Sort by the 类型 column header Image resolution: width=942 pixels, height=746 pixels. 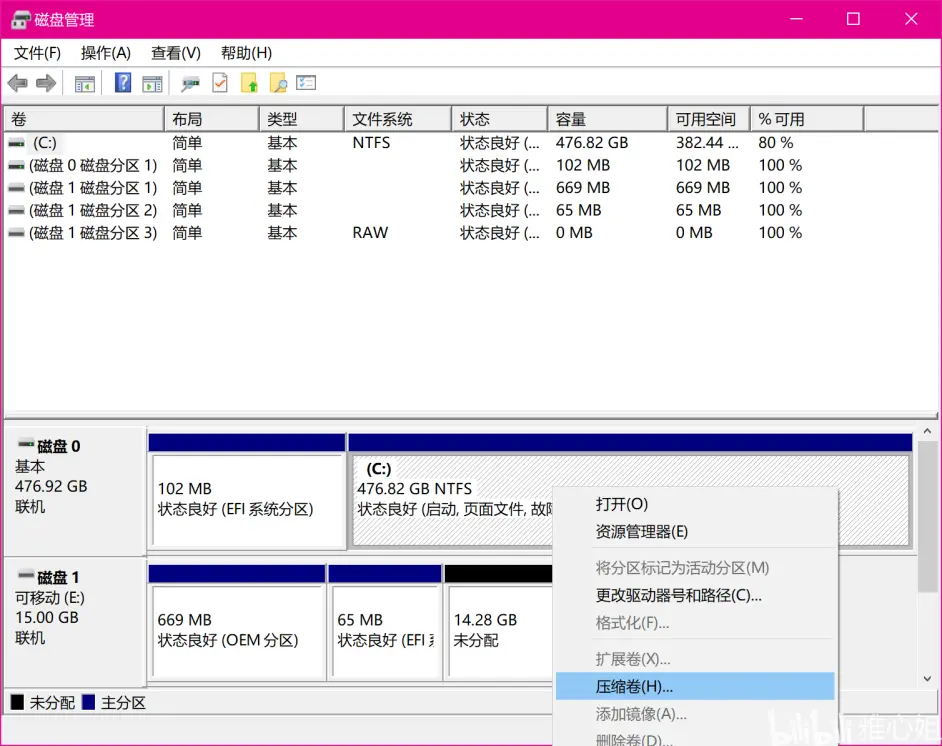(x=302, y=119)
